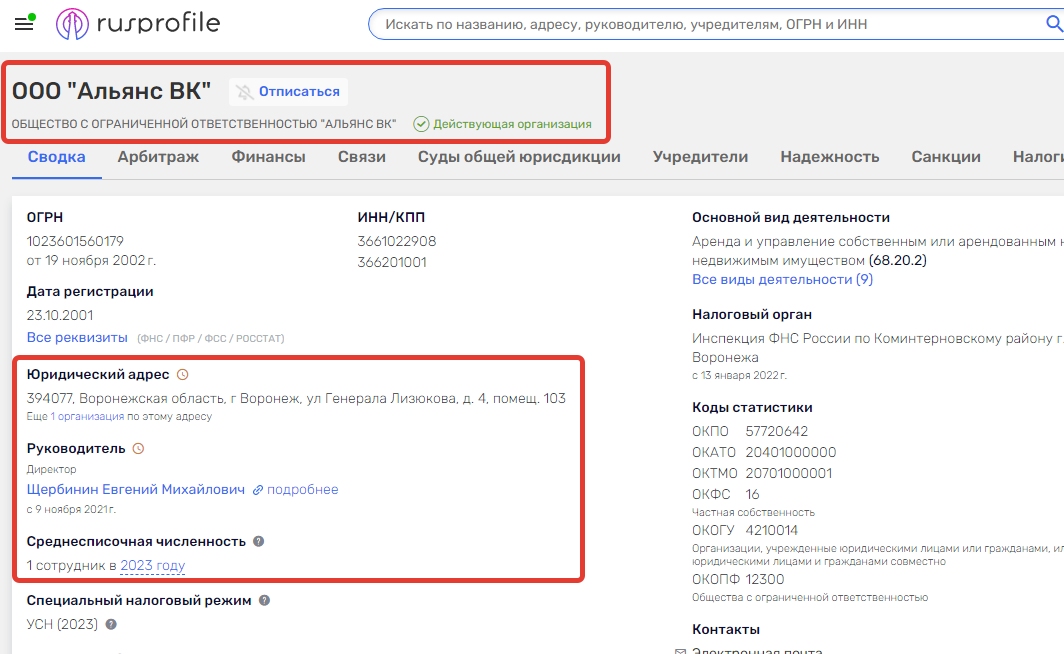Screen dimensions: 1064x654
Task: Click the ОКОГУ code 4210014
Action: 772,531
